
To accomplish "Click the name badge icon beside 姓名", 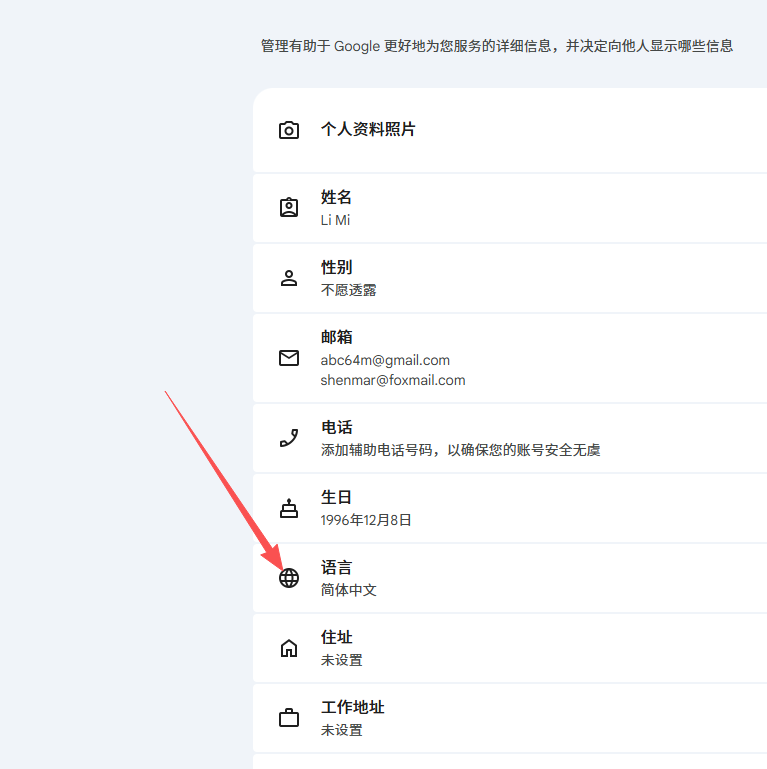I will (x=289, y=208).
